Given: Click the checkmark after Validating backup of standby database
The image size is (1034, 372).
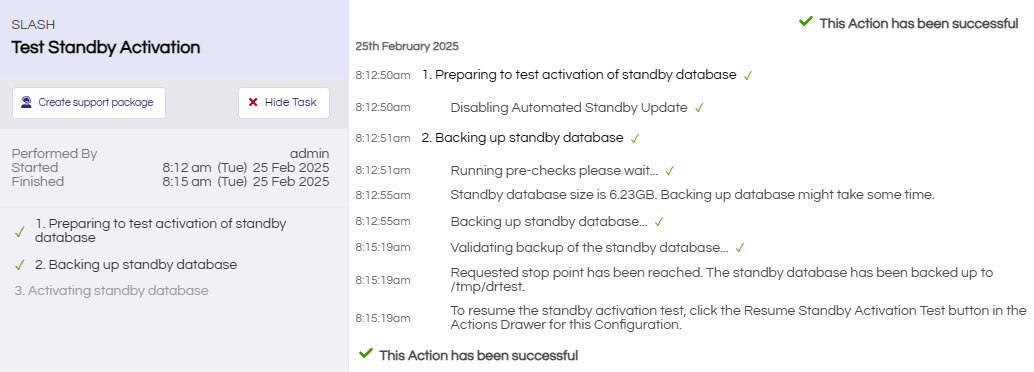Looking at the screenshot, I should 740,248.
